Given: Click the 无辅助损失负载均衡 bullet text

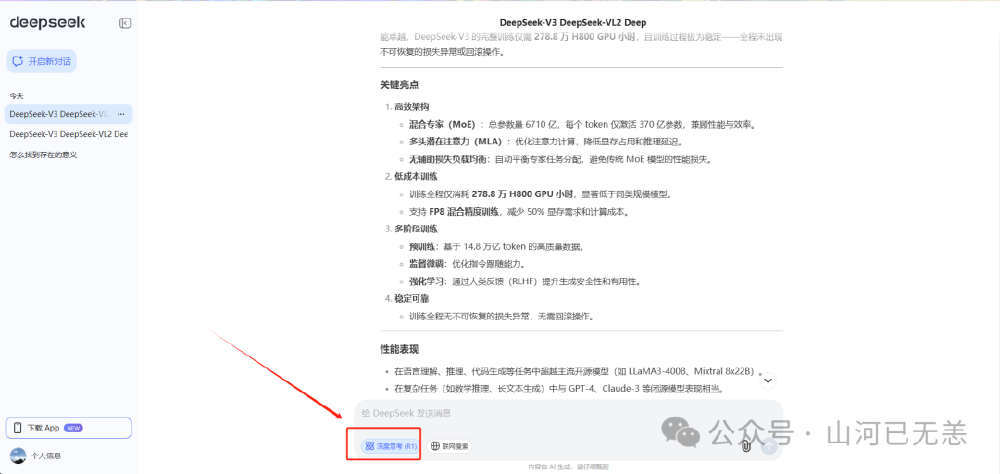Looking at the screenshot, I should [x=559, y=159].
